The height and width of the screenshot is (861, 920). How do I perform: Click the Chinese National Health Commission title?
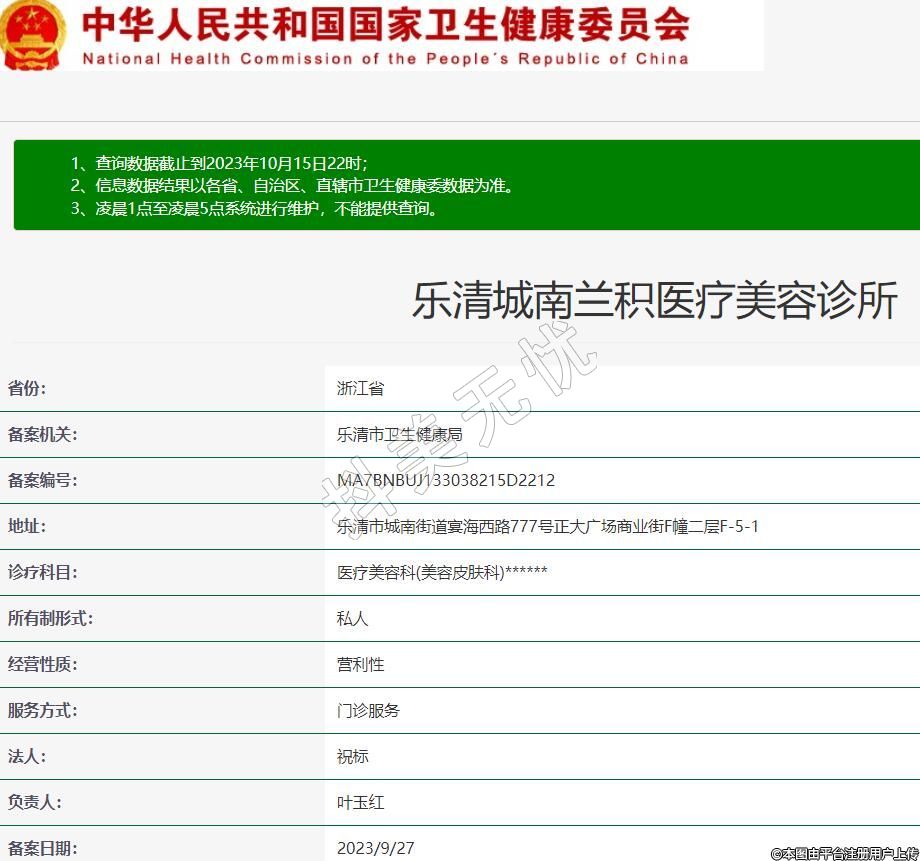tap(385, 24)
